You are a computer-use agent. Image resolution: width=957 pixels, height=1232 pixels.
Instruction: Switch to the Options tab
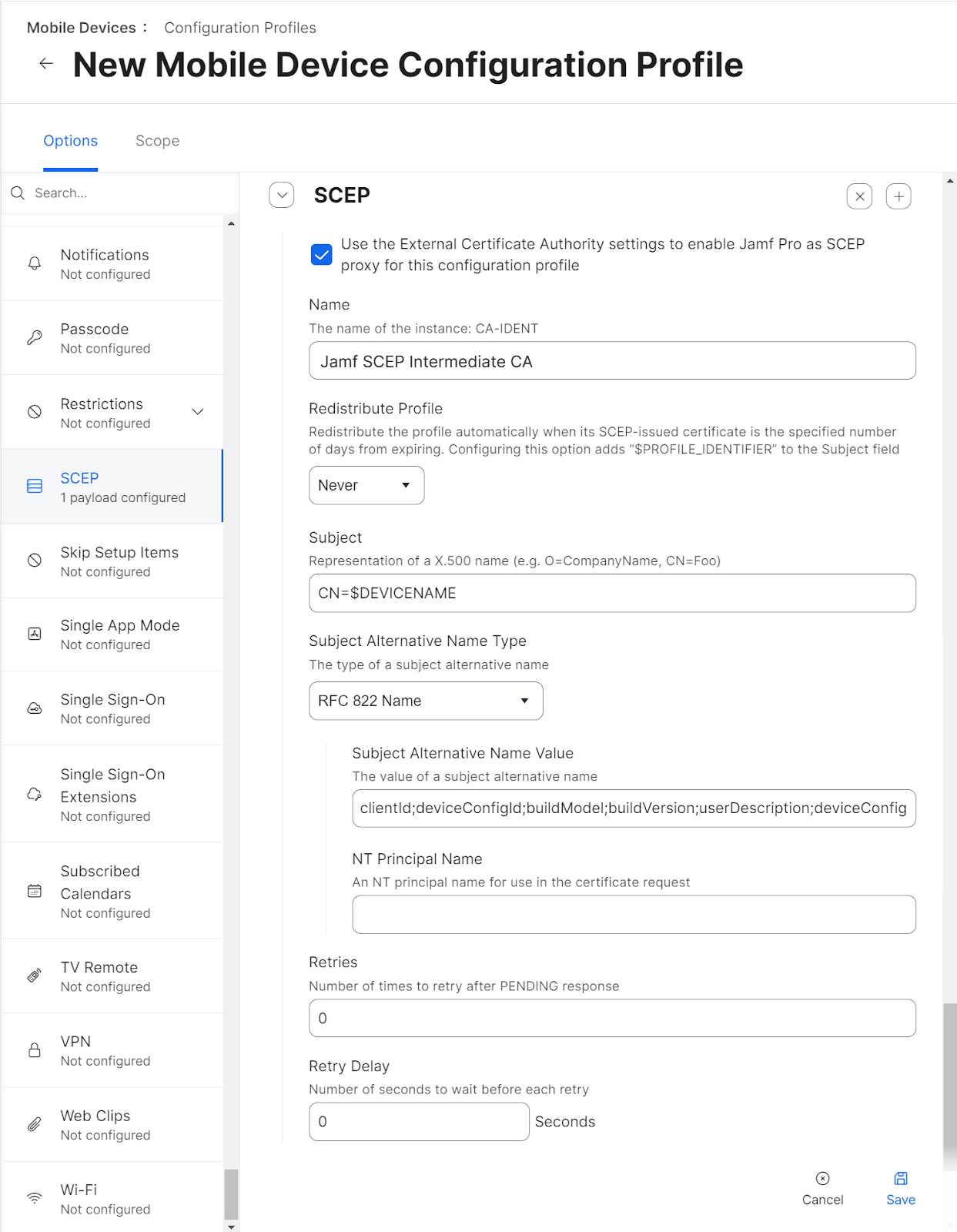click(70, 141)
